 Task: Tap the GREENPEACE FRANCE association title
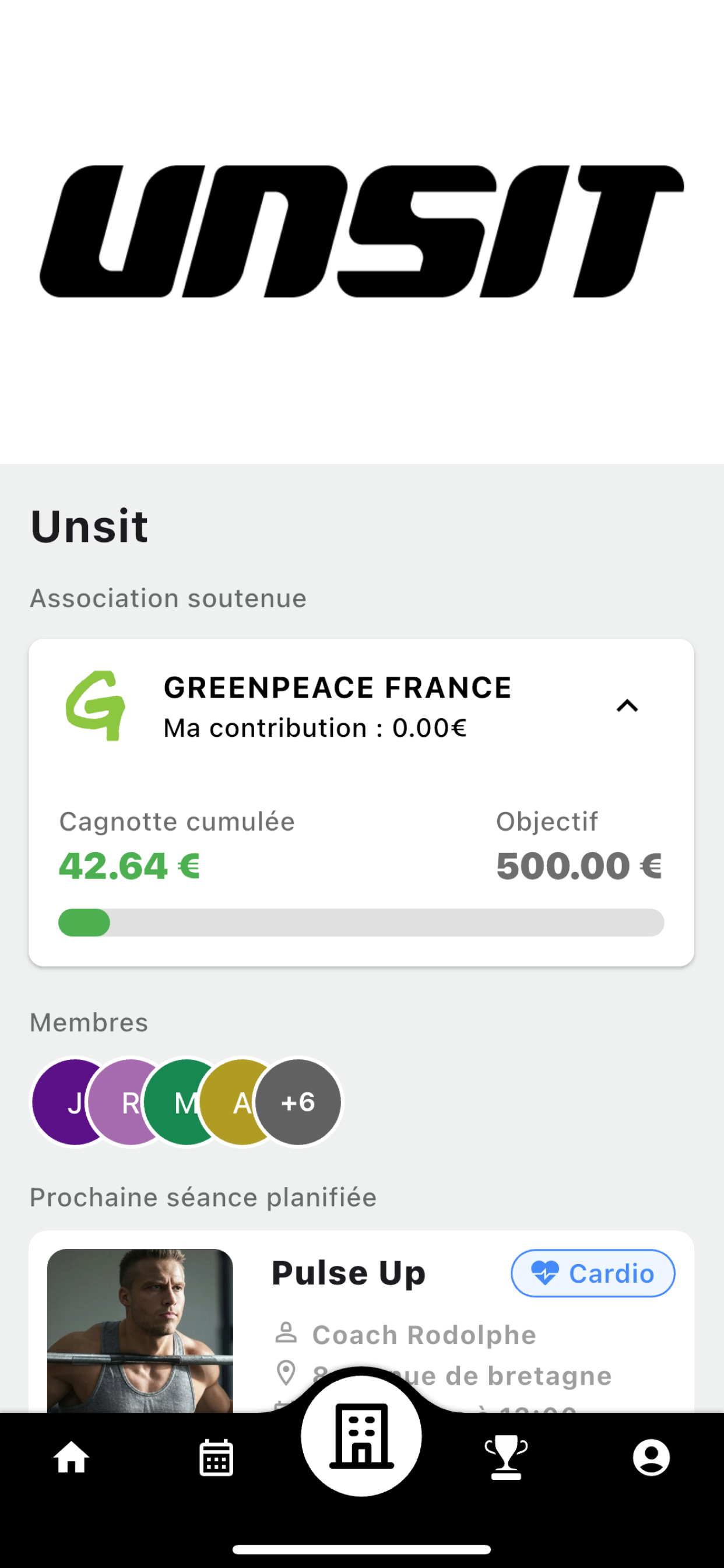338,688
